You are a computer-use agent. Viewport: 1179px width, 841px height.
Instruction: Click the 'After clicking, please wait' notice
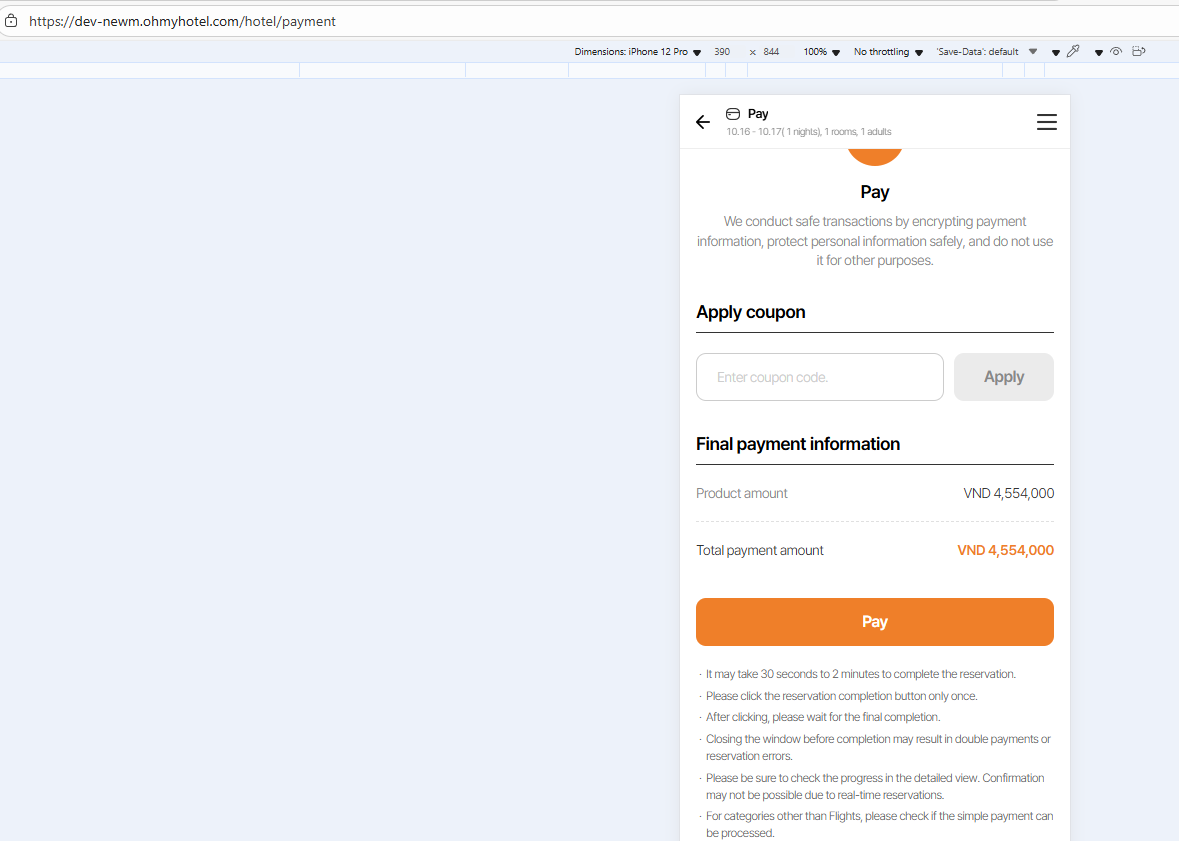[x=823, y=717]
